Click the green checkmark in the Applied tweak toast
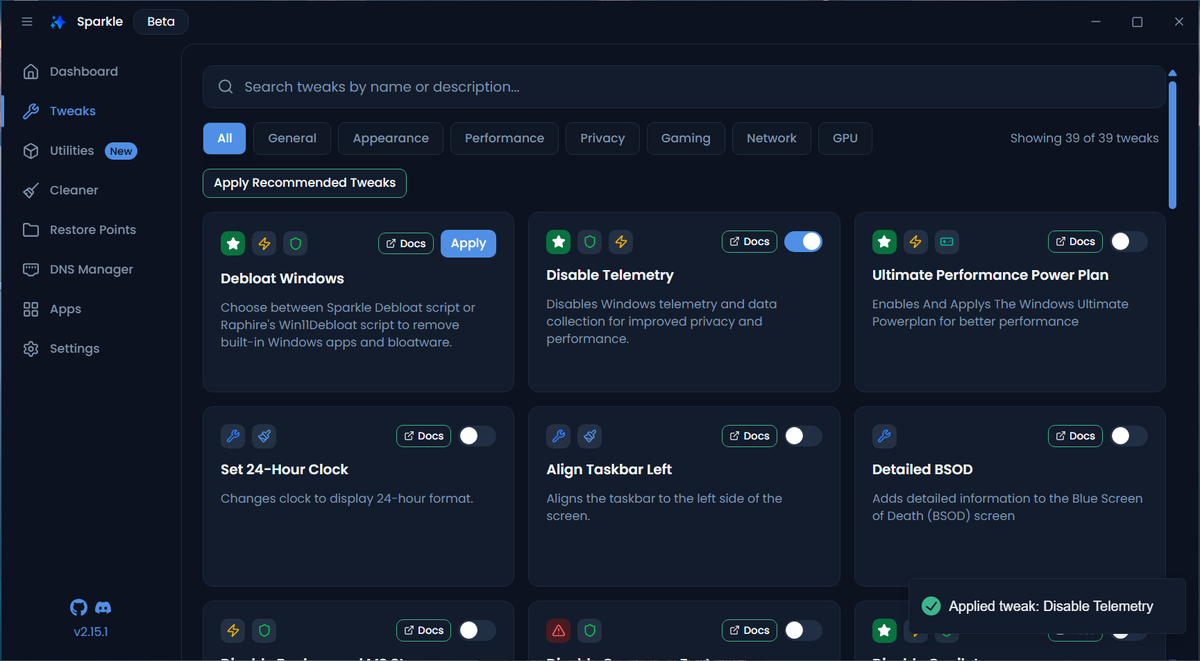This screenshot has width=1200, height=661. (931, 606)
